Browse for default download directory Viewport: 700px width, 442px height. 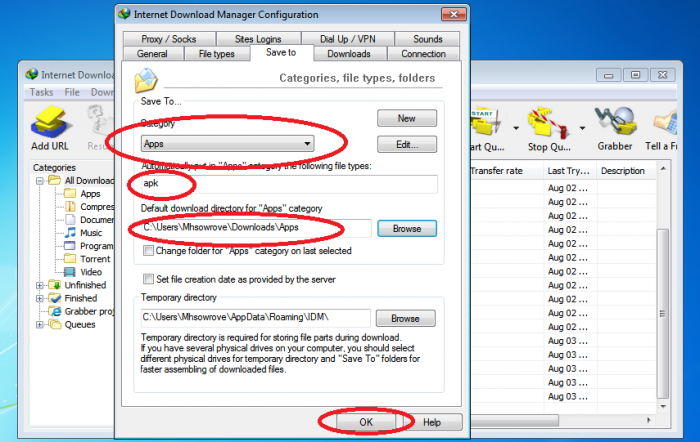tap(407, 229)
